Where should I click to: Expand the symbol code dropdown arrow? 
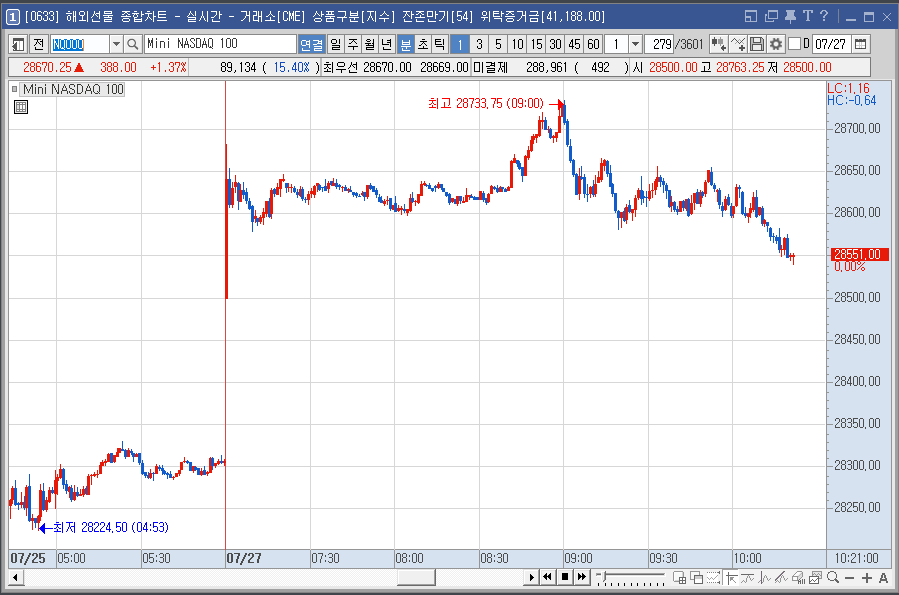(116, 44)
